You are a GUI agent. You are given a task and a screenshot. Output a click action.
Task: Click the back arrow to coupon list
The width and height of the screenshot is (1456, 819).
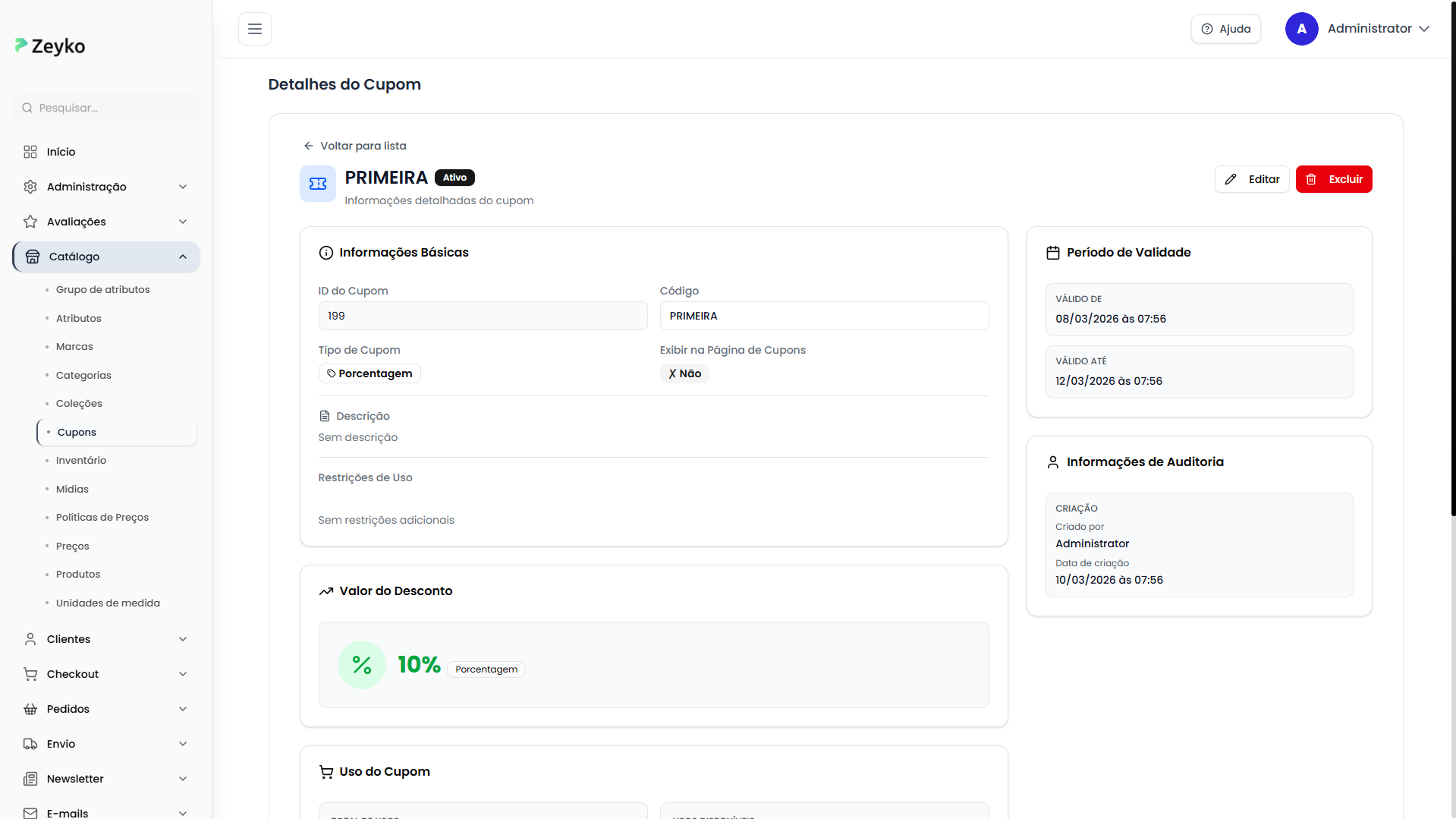pyautogui.click(x=309, y=146)
